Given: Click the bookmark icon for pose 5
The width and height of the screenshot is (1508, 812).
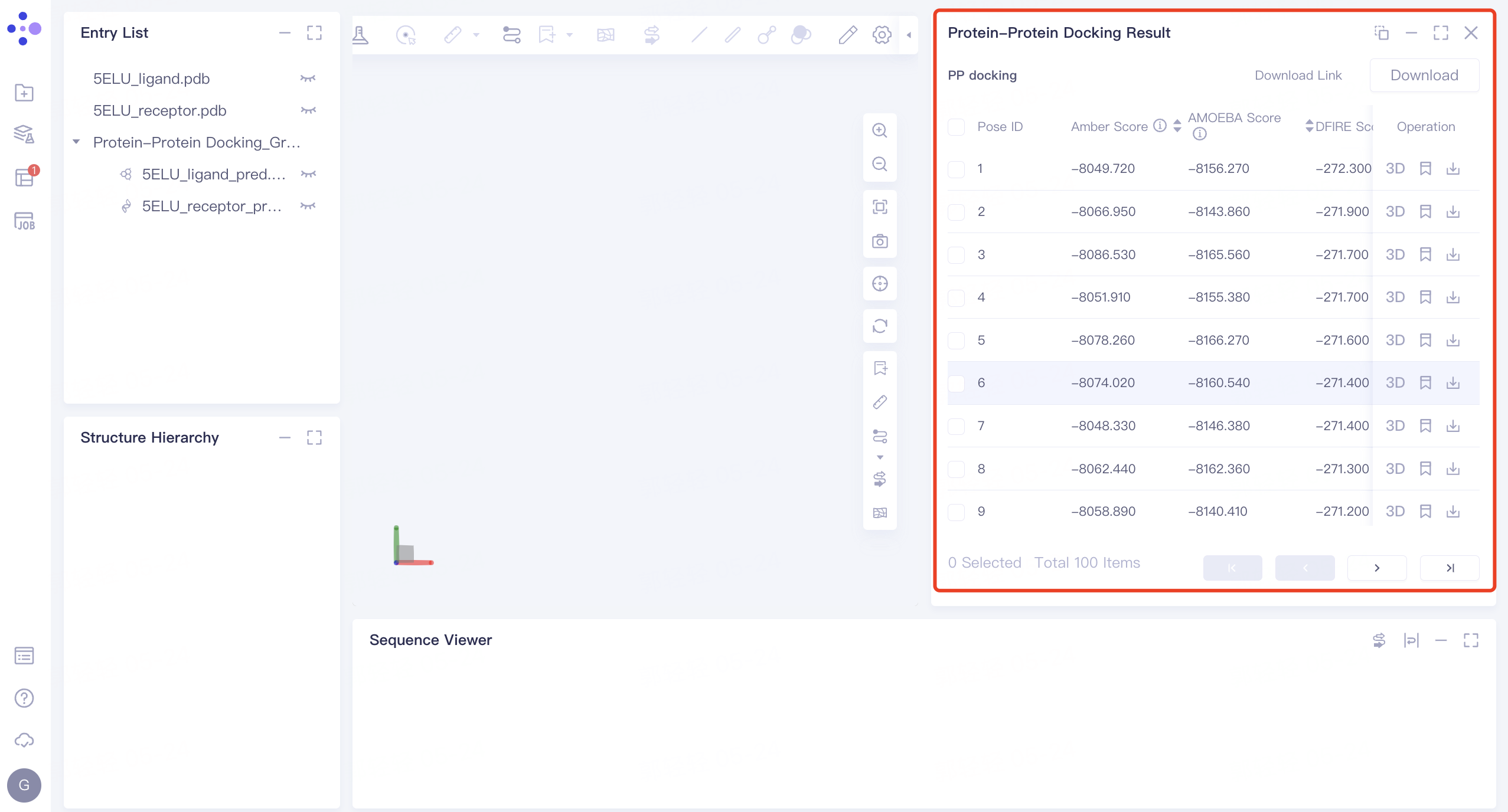Looking at the screenshot, I should pos(1425,340).
